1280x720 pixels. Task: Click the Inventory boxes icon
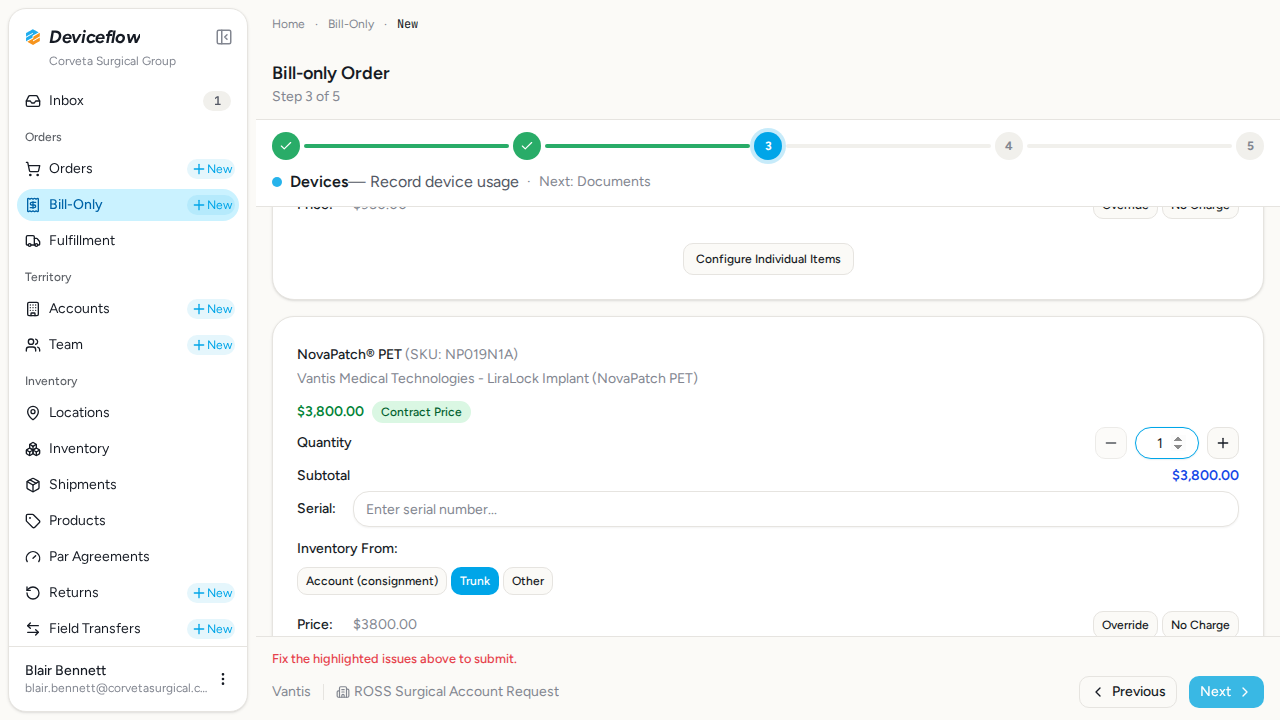tap(33, 449)
